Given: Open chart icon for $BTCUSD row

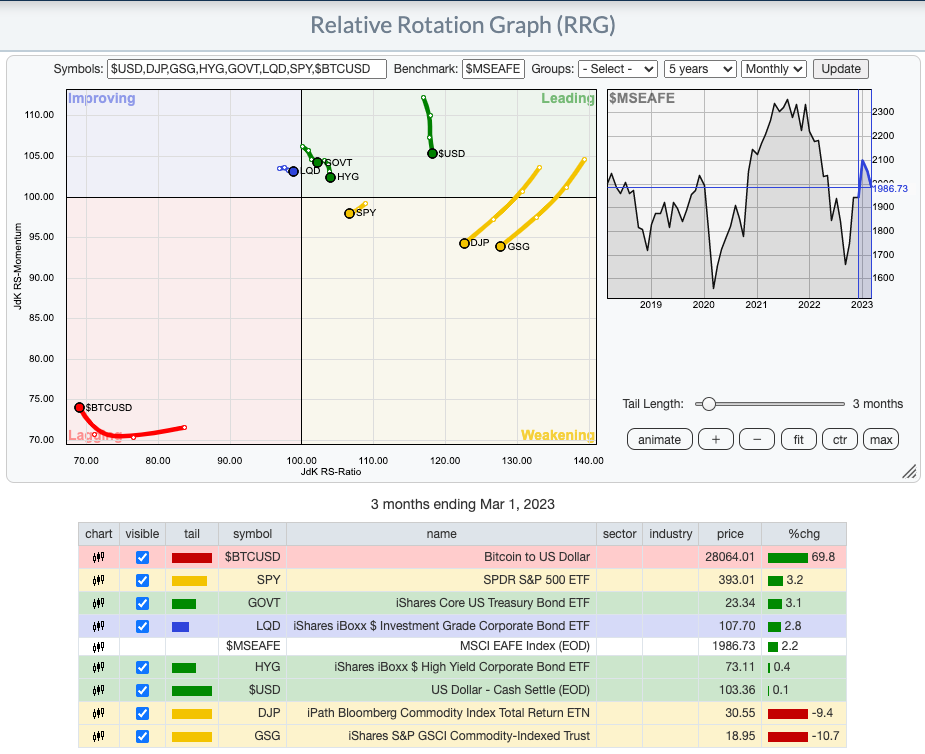Looking at the screenshot, I should (99, 557).
